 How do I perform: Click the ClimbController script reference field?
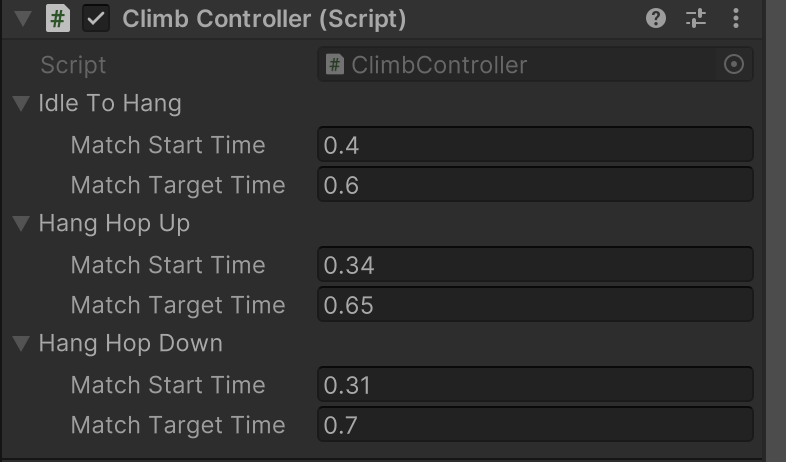[x=520, y=65]
